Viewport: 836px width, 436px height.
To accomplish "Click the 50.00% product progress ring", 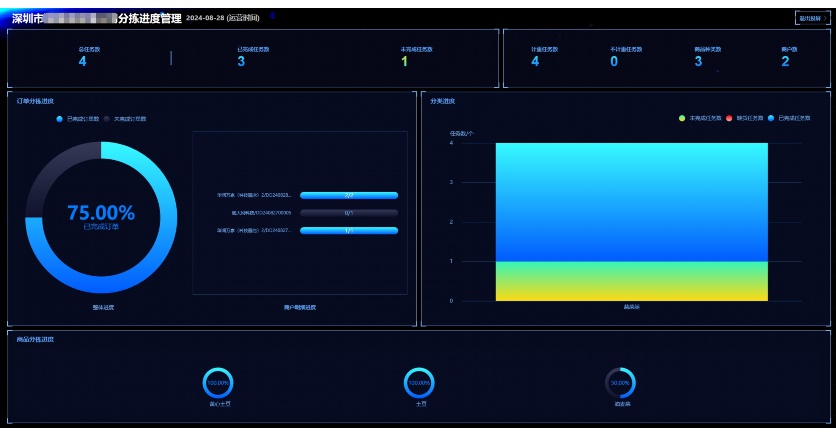I will (x=620, y=382).
